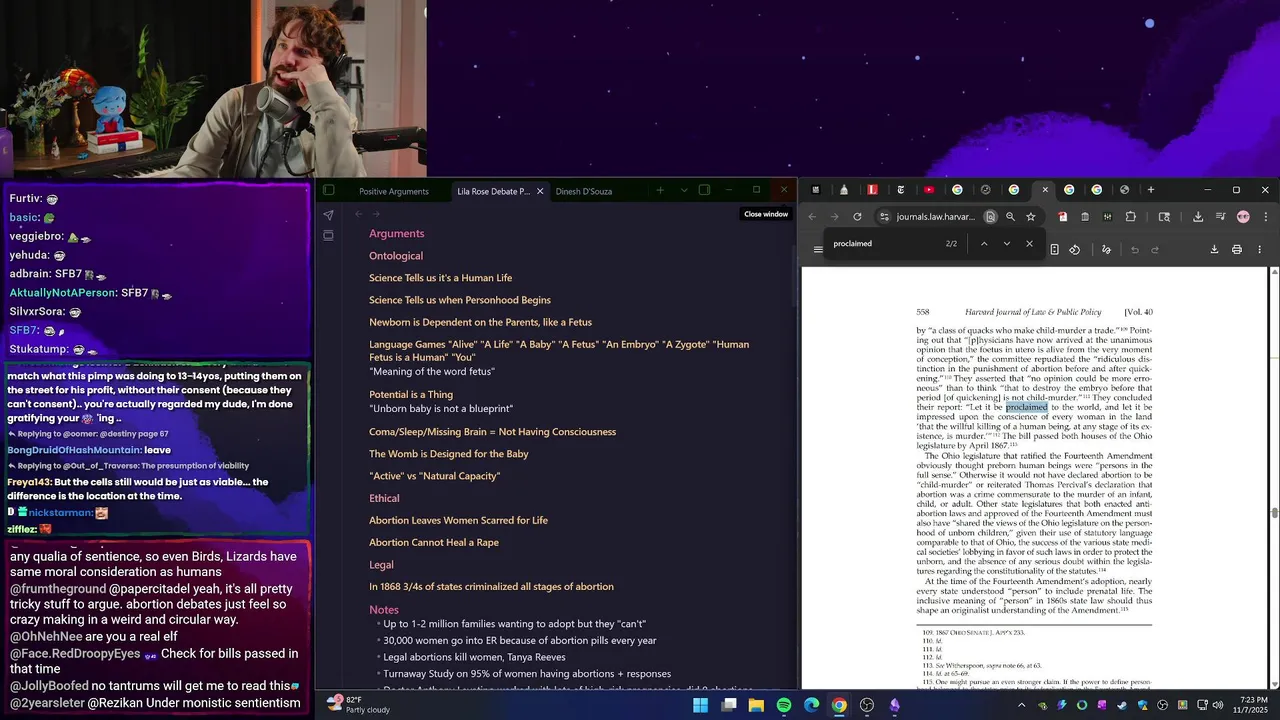Open 'Science Tells us when Personhood Begins' link
The image size is (1280, 720).
click(x=460, y=300)
